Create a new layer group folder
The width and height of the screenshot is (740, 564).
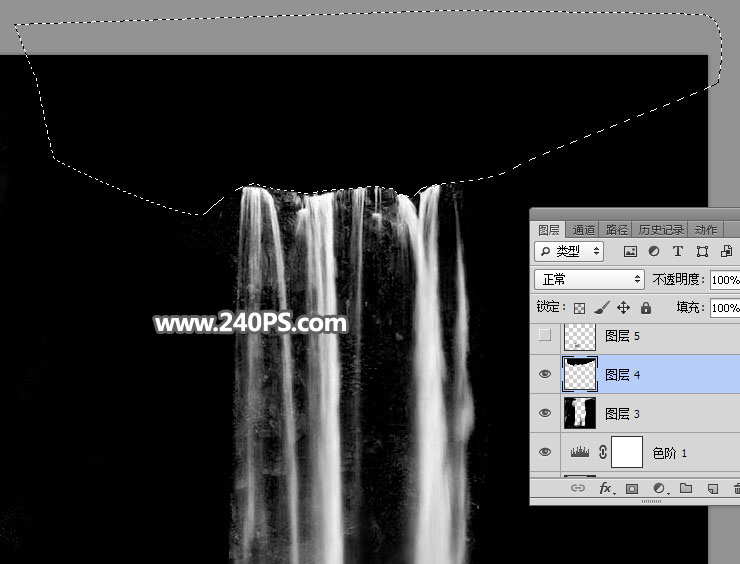686,488
